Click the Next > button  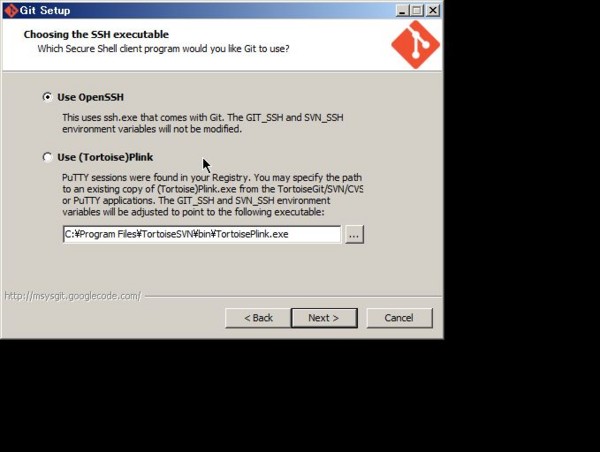coord(324,318)
